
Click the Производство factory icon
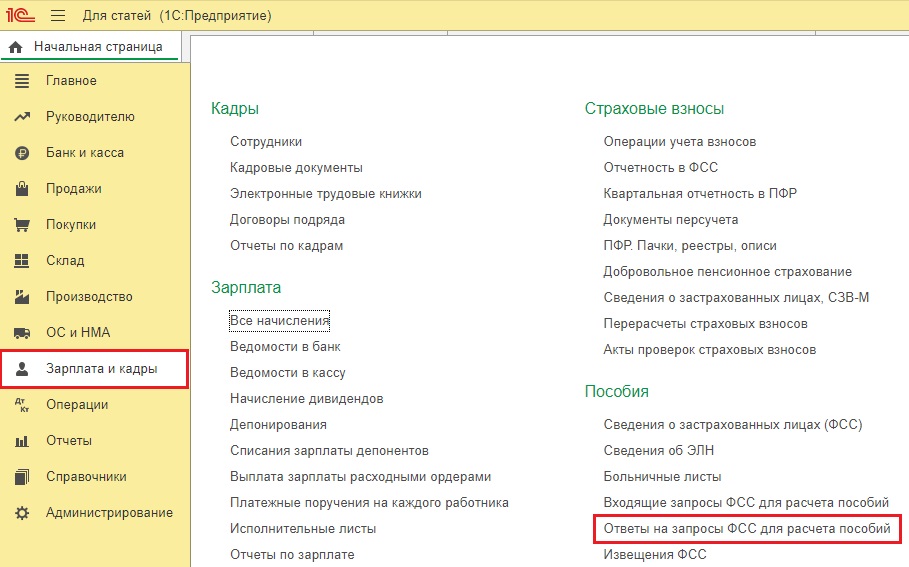(22, 297)
